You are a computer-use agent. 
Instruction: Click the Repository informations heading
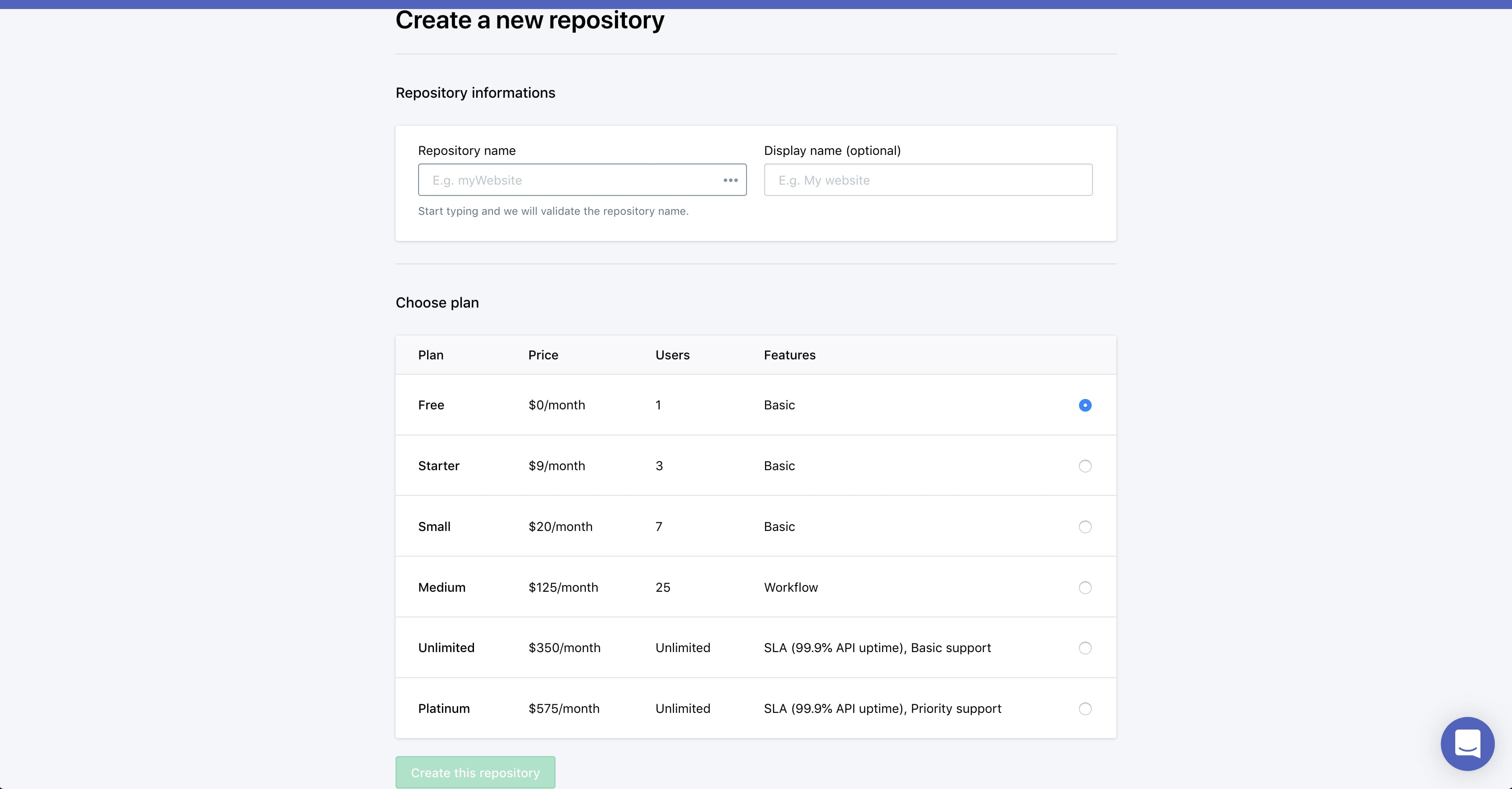(475, 93)
